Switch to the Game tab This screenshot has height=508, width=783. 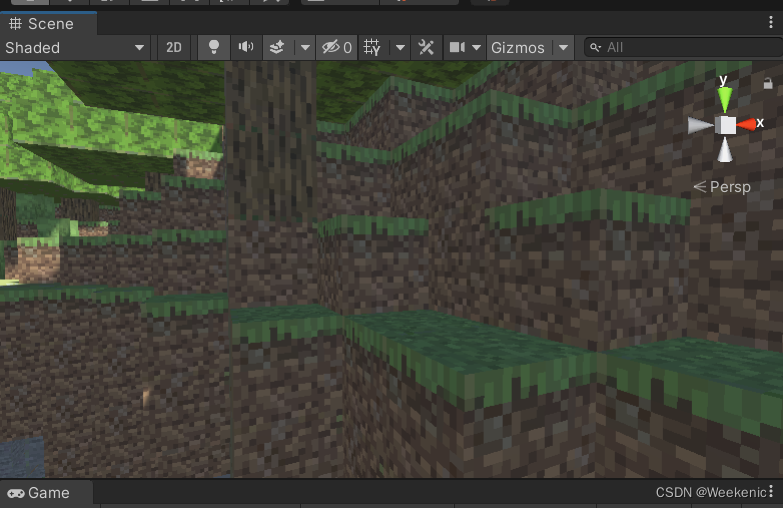coord(46,493)
